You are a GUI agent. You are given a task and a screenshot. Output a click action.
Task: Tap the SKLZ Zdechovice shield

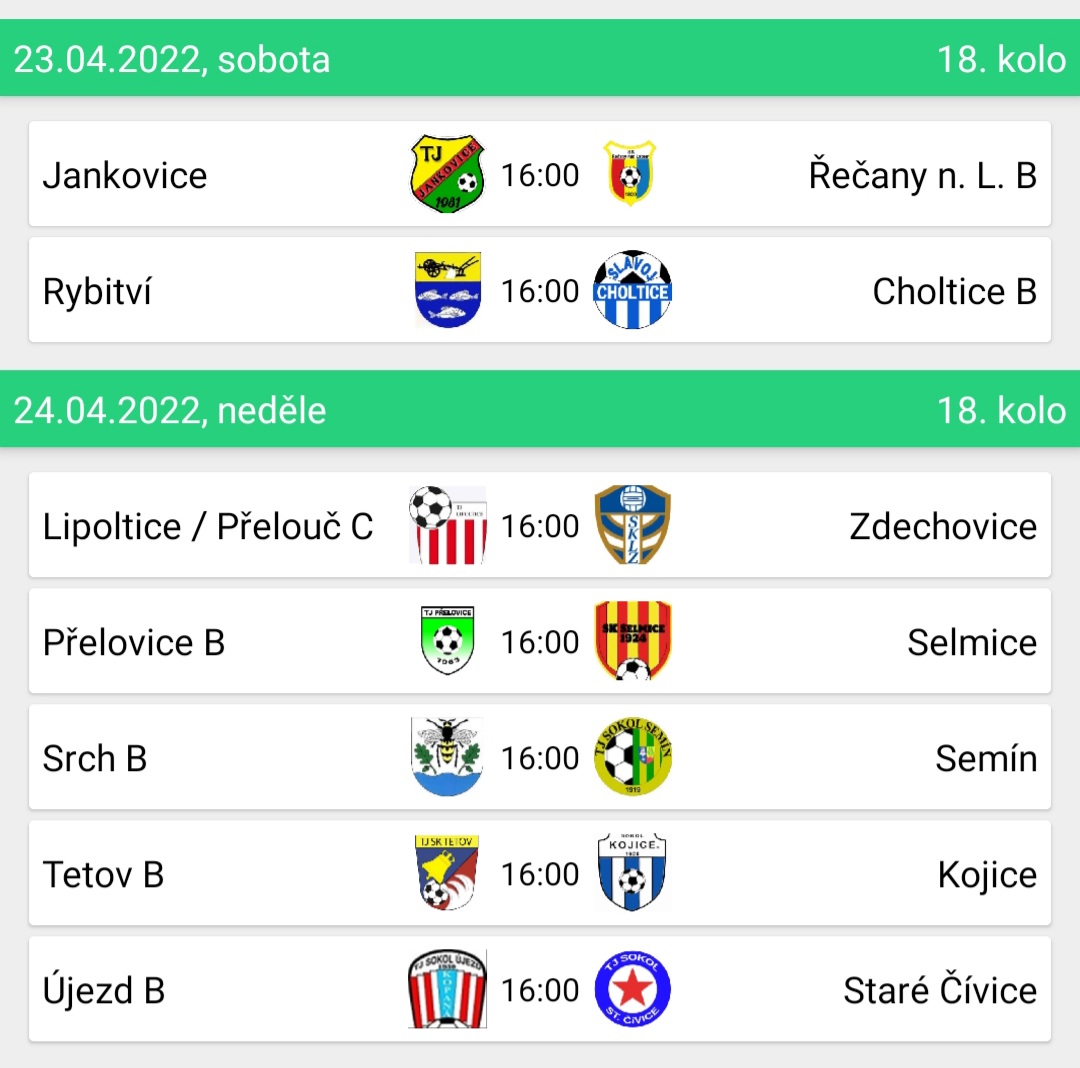point(632,525)
